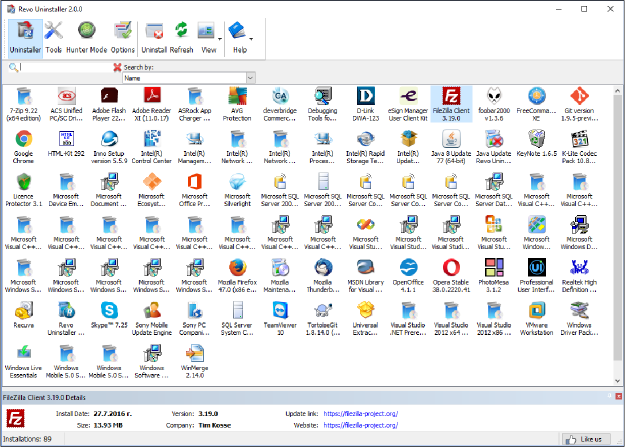This screenshot has height=447, width=625.
Task: Select the KeyNote 1.6.5 icon
Action: click(537, 144)
